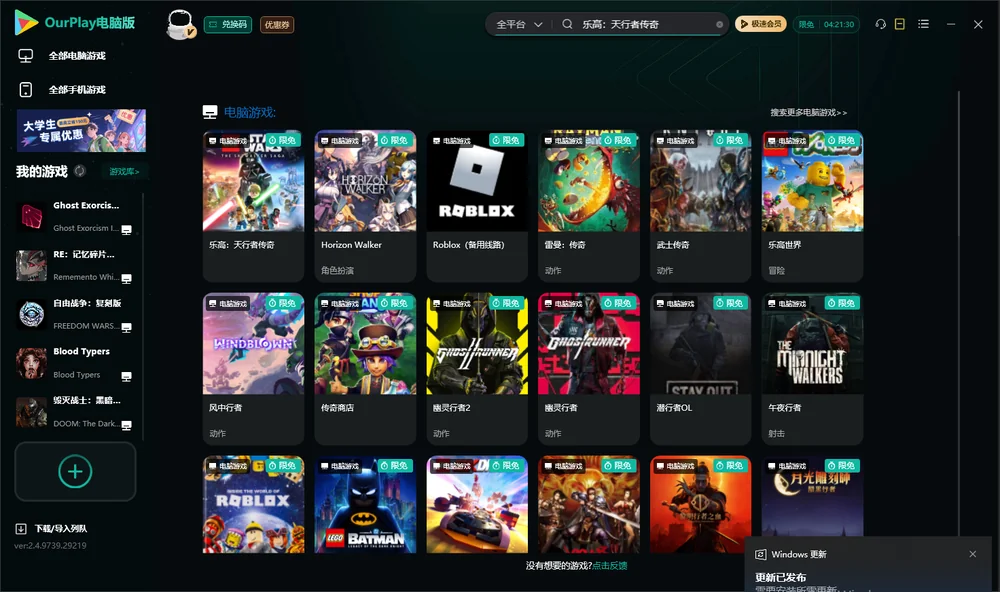Click 限免 badge on Roblox card
Screen dimensions: 1000x592
coord(506,140)
